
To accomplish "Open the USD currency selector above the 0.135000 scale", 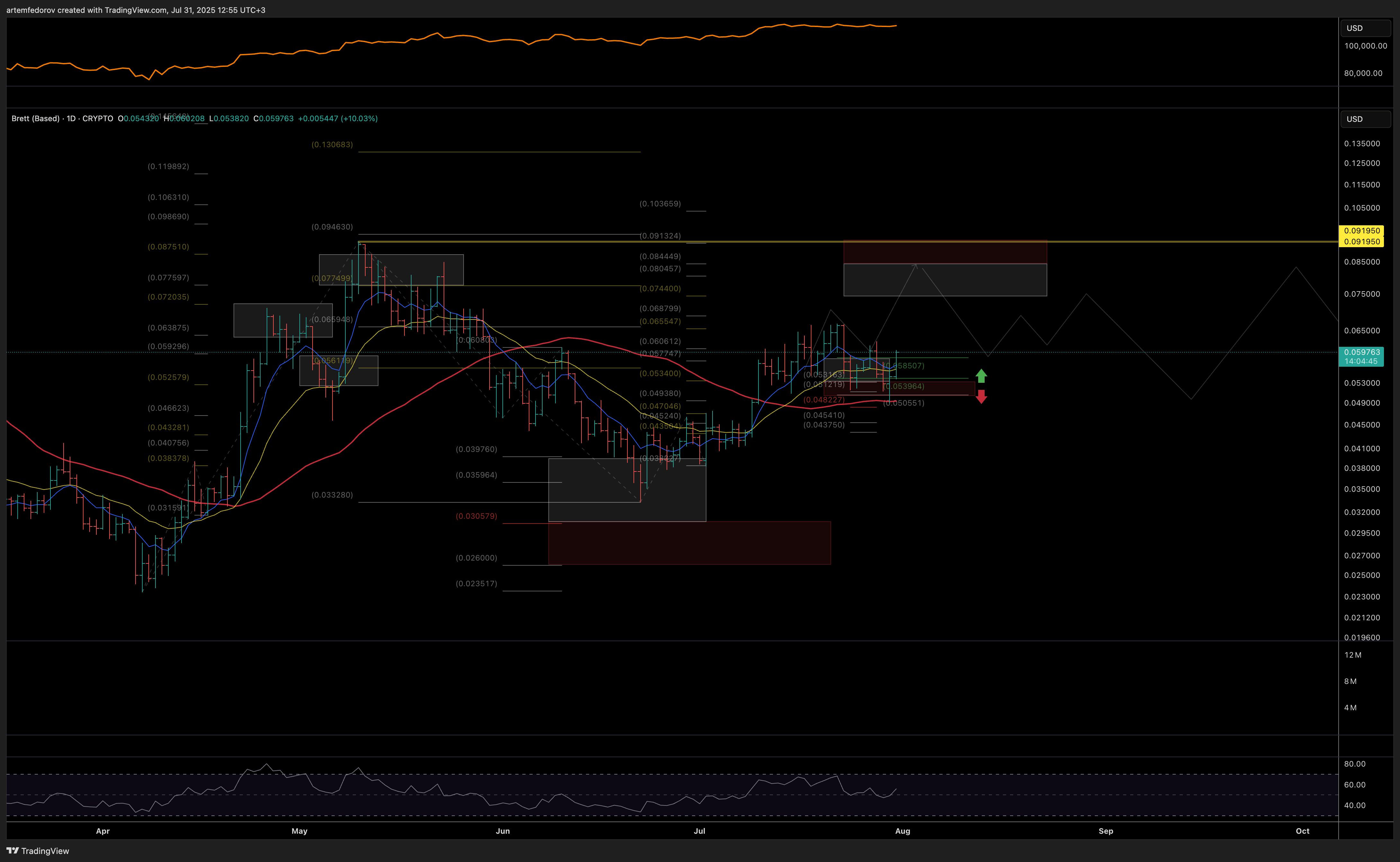I will pos(1366,119).
